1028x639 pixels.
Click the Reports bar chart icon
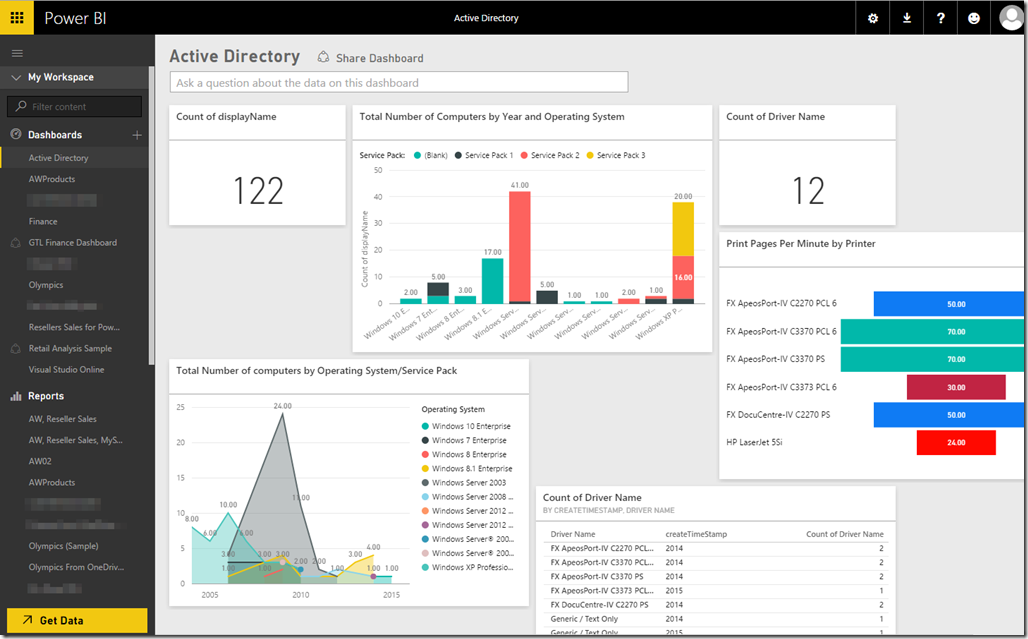tap(16, 396)
